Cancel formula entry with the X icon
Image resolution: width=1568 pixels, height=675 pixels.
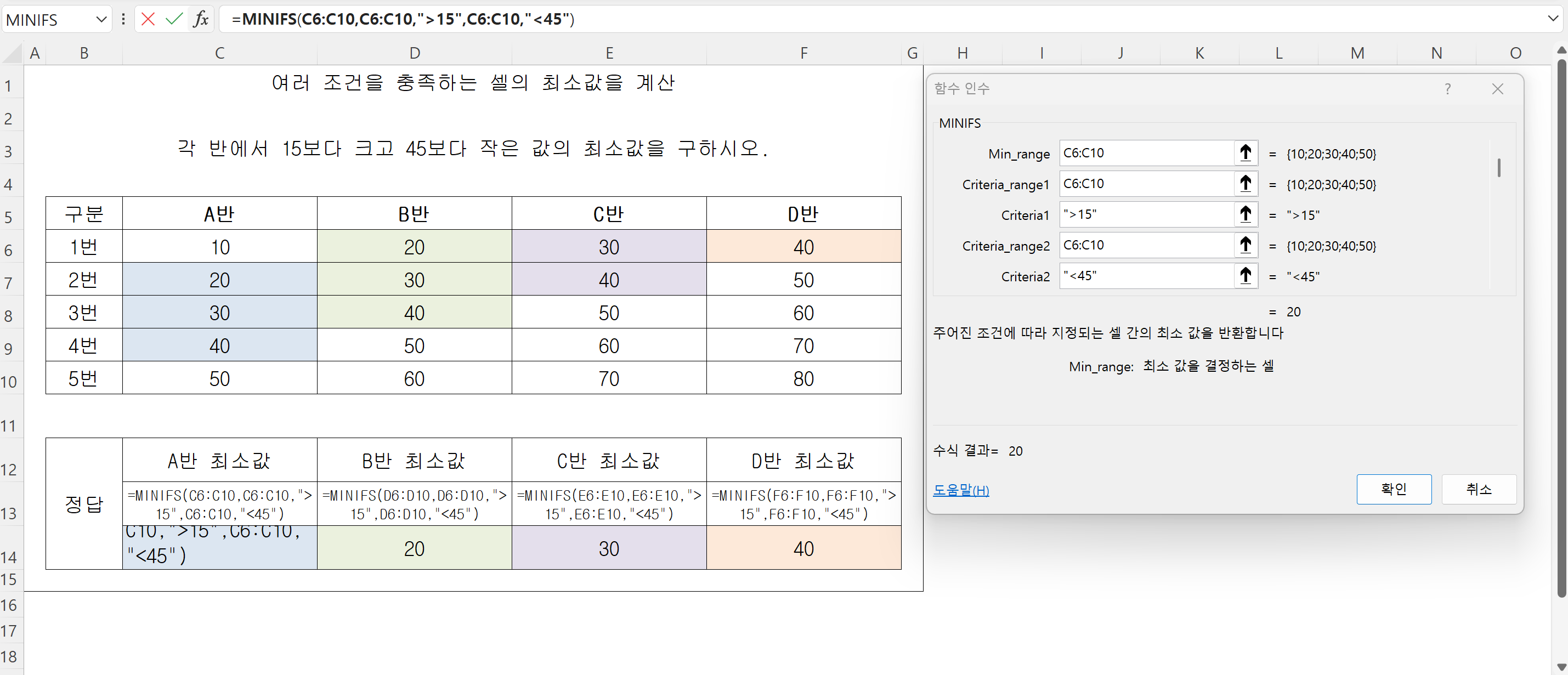pos(148,20)
